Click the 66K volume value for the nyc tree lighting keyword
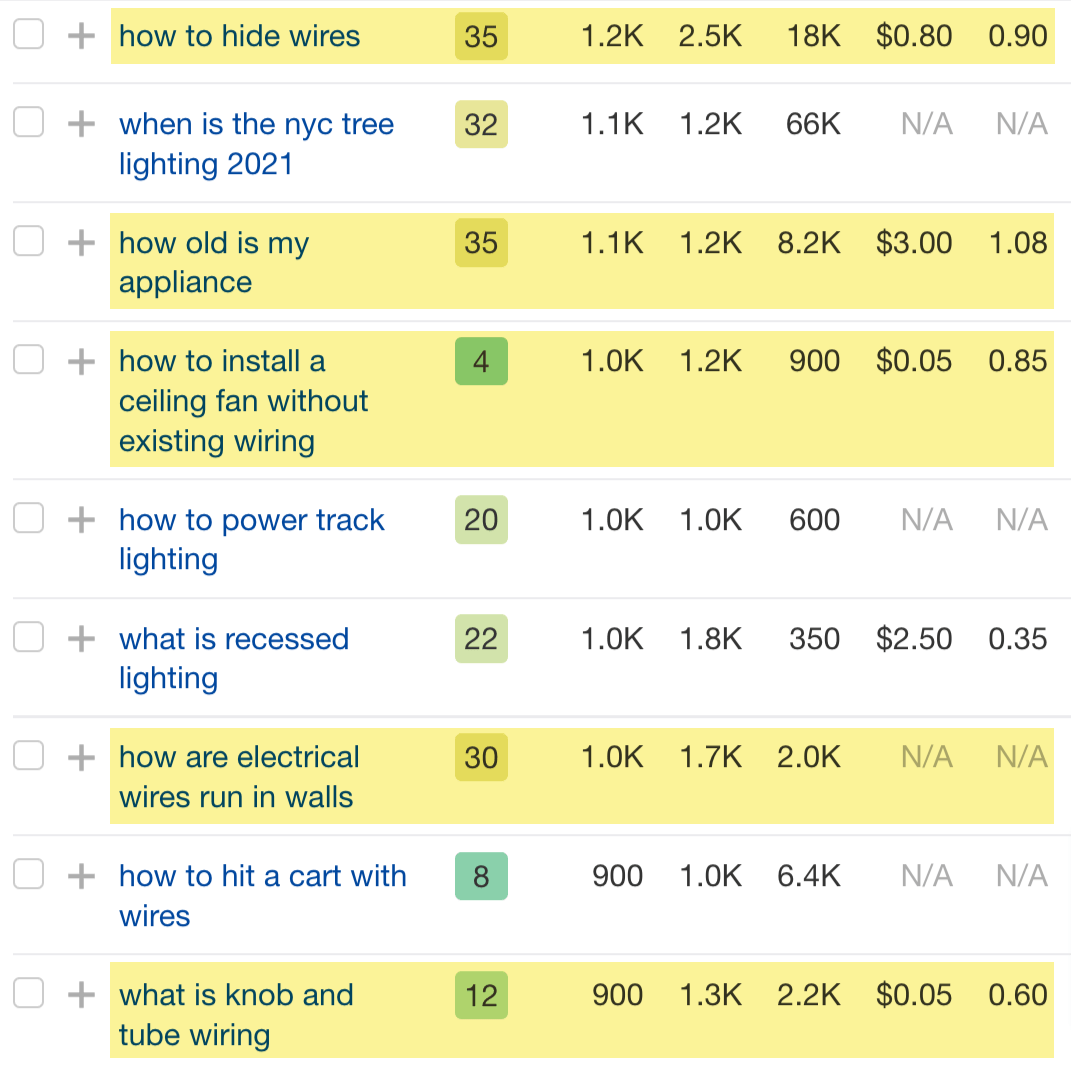 point(814,124)
